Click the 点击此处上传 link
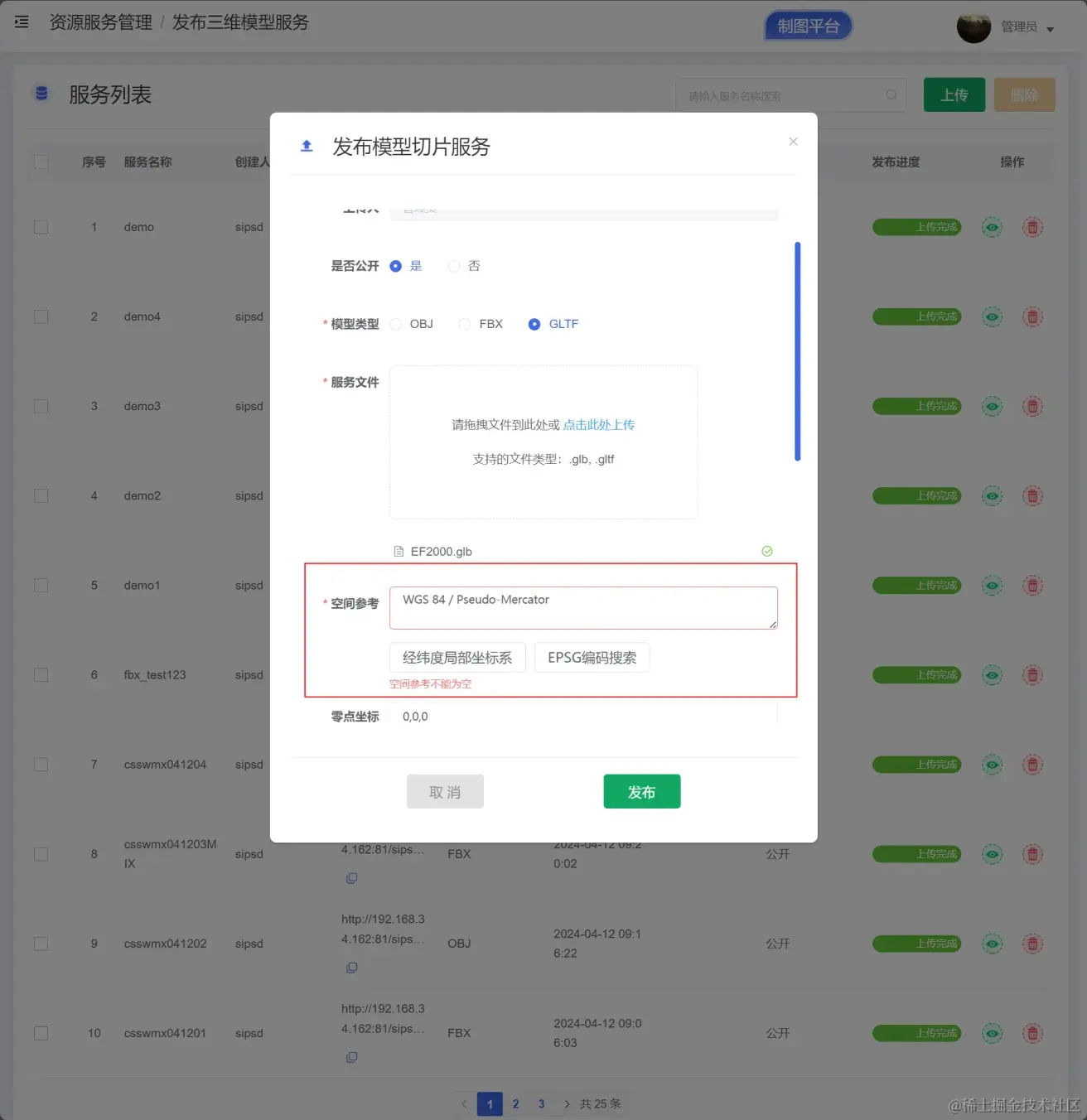 click(599, 425)
